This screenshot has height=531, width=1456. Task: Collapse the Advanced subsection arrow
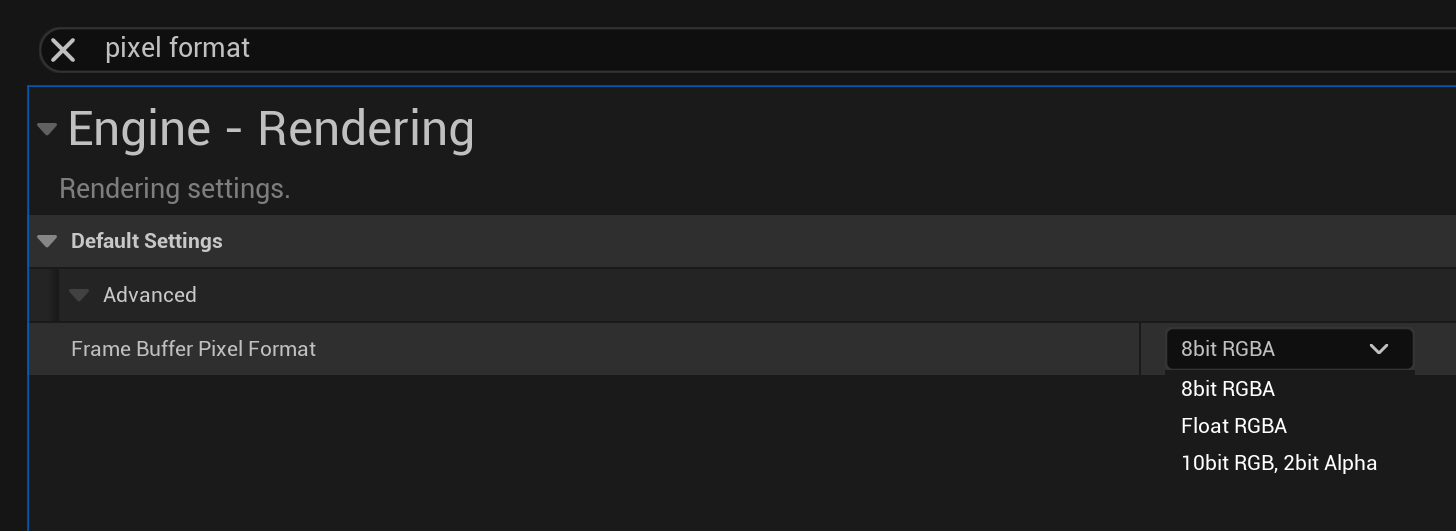(79, 295)
